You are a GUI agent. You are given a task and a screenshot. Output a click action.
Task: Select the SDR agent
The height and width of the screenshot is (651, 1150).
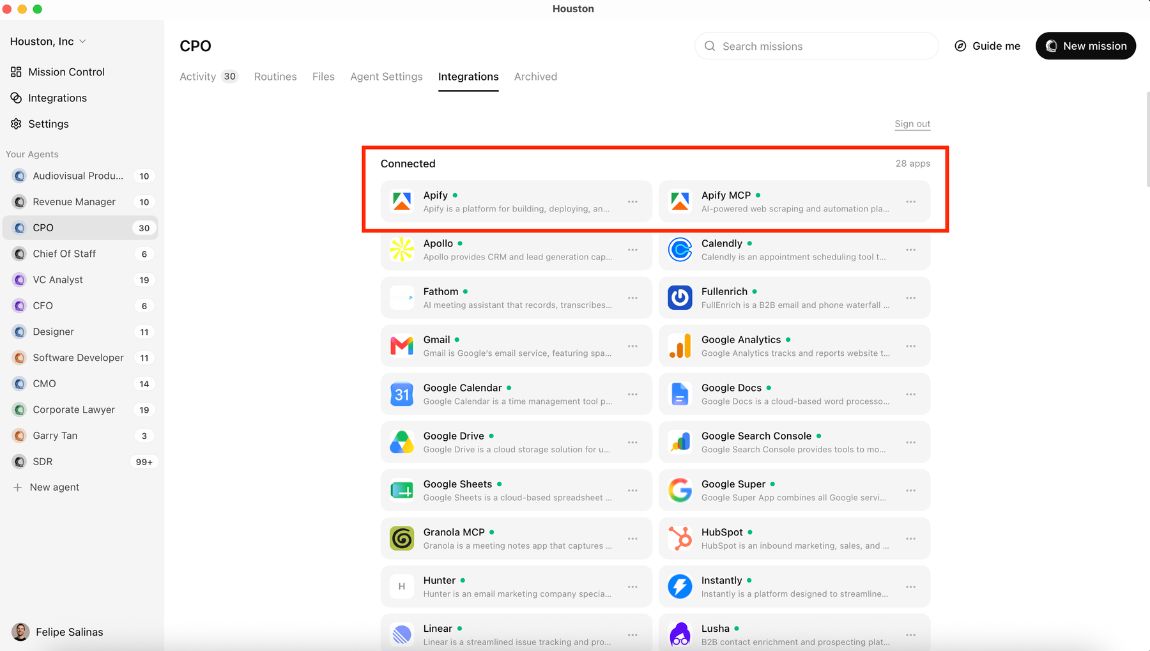pyautogui.click(x=81, y=462)
